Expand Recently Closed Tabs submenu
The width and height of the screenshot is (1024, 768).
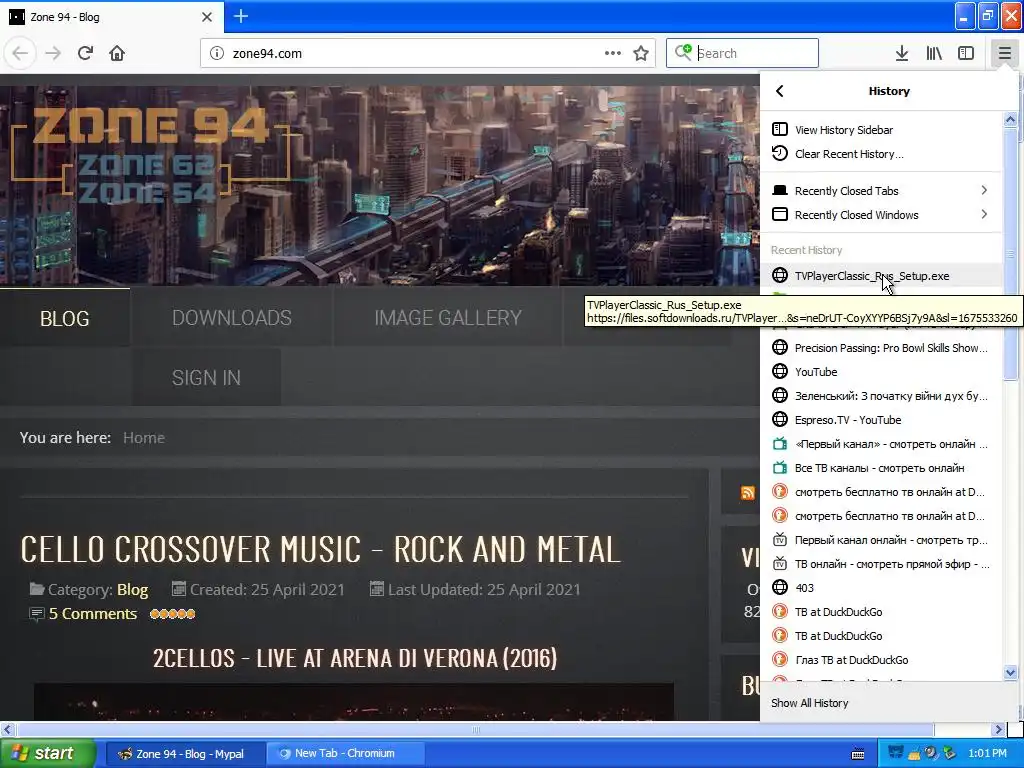[x=882, y=191]
